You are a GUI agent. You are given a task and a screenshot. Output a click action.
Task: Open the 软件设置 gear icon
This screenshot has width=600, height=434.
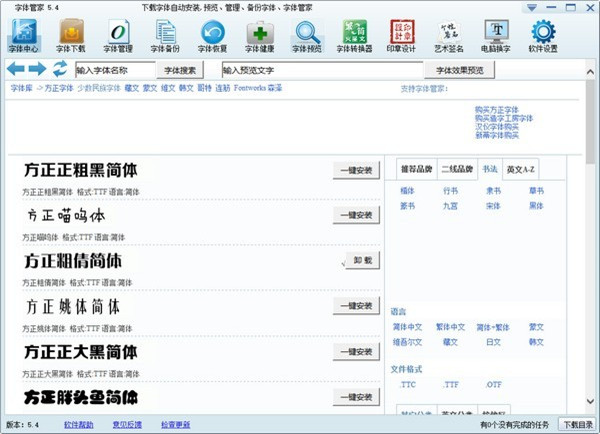543,36
